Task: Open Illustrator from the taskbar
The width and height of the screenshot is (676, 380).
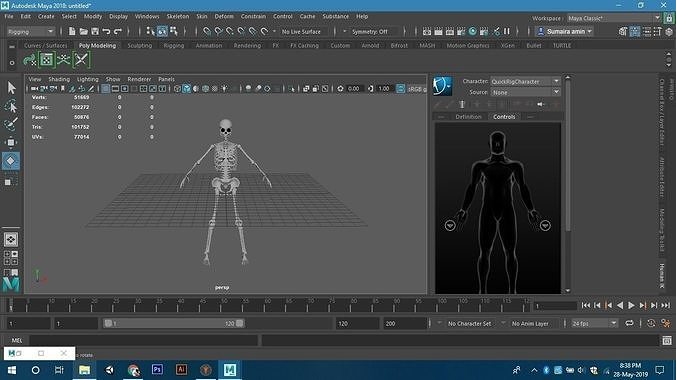Action: [x=182, y=370]
